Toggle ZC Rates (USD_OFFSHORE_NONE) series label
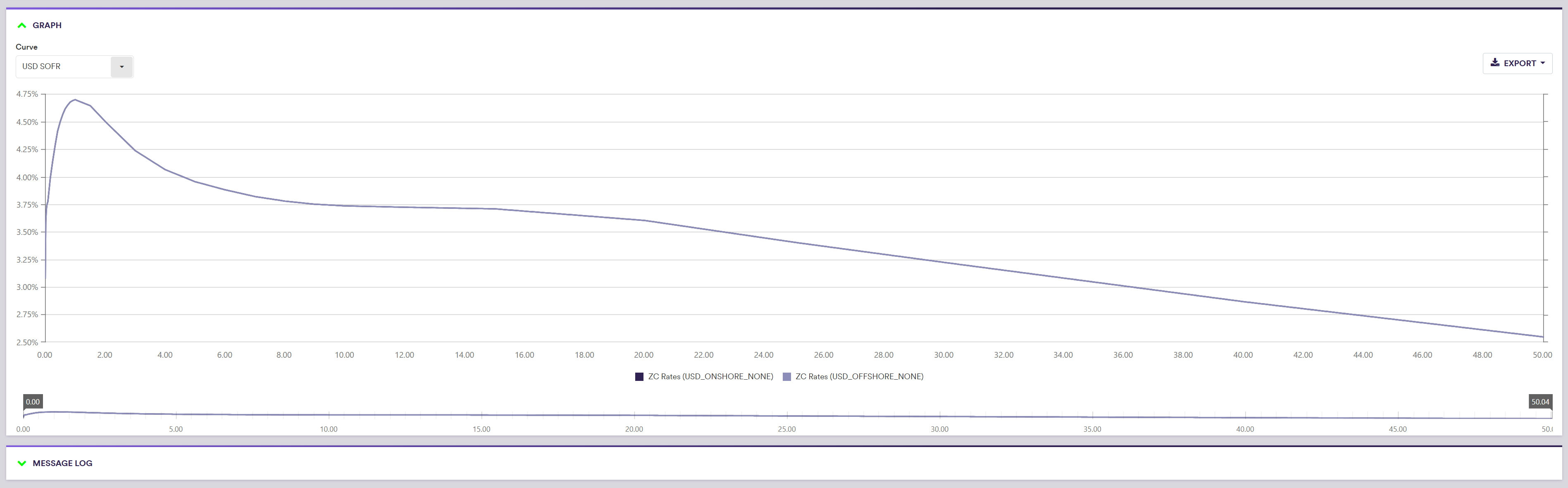Viewport: 1568px width, 488px height. pos(859,376)
